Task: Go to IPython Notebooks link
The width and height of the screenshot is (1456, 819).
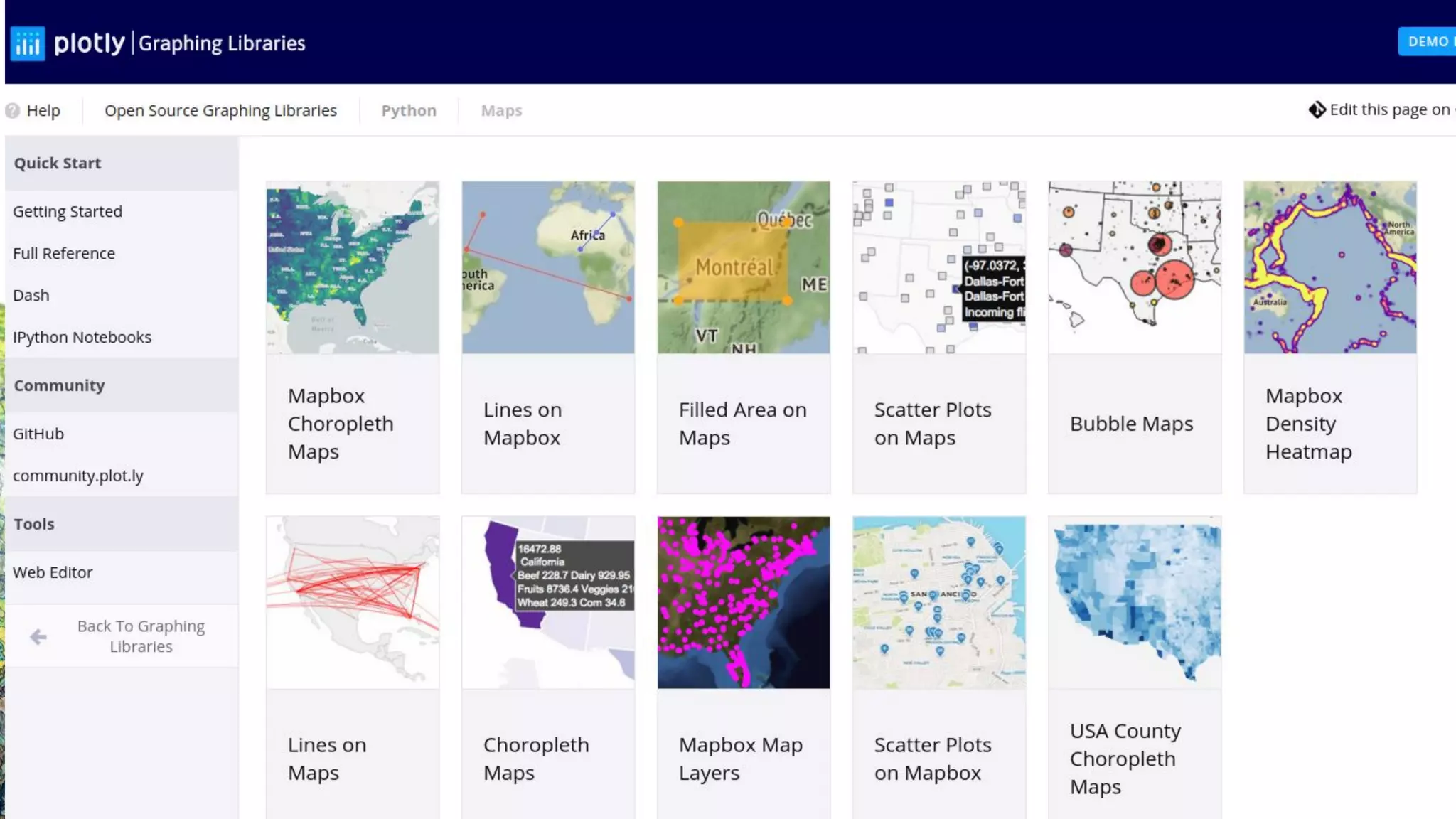Action: [x=82, y=338]
